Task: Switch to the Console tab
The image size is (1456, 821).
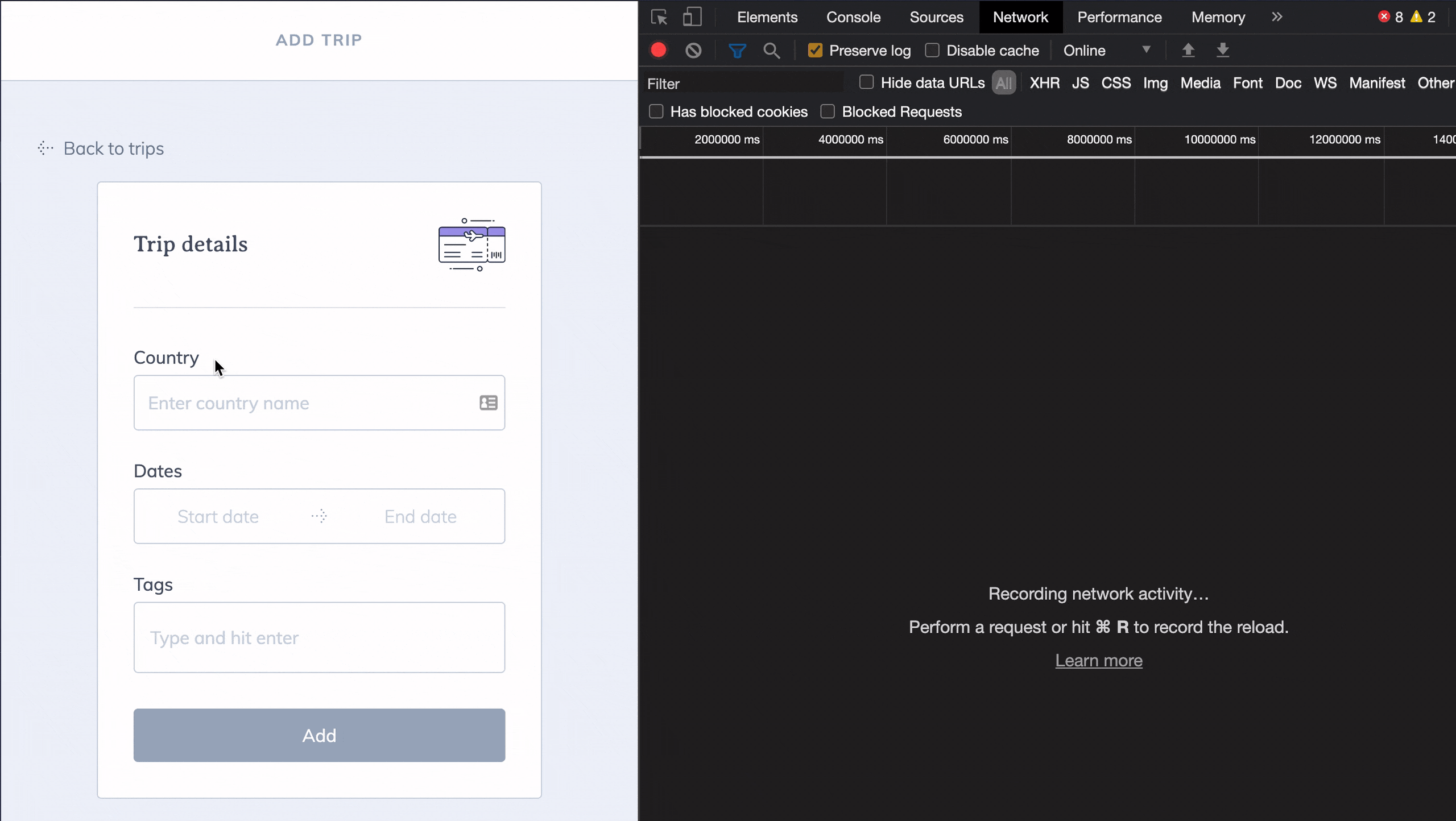Action: pos(853,17)
